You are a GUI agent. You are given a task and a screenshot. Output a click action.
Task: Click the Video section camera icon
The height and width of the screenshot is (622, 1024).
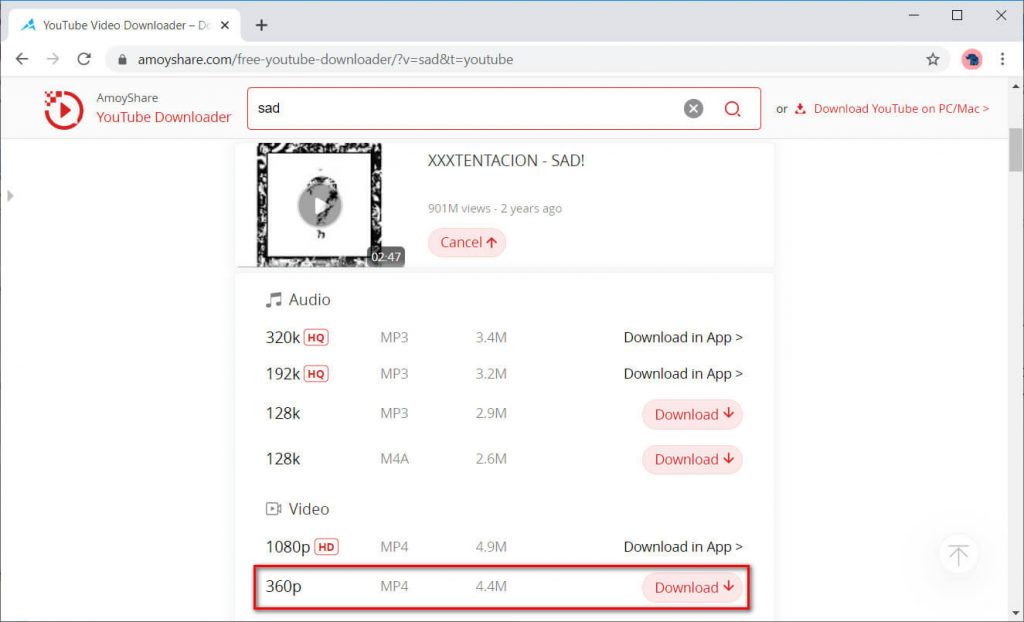tap(273, 508)
